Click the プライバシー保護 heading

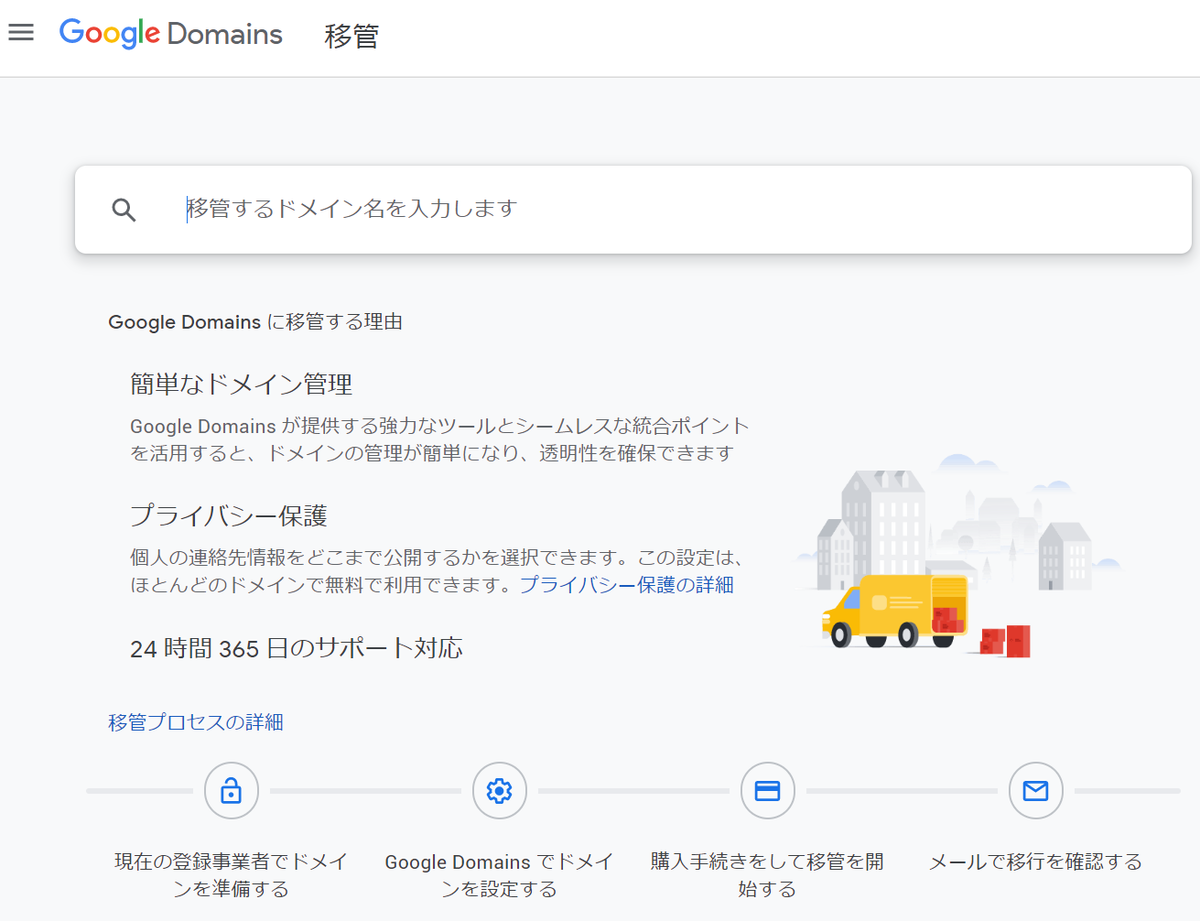click(229, 516)
